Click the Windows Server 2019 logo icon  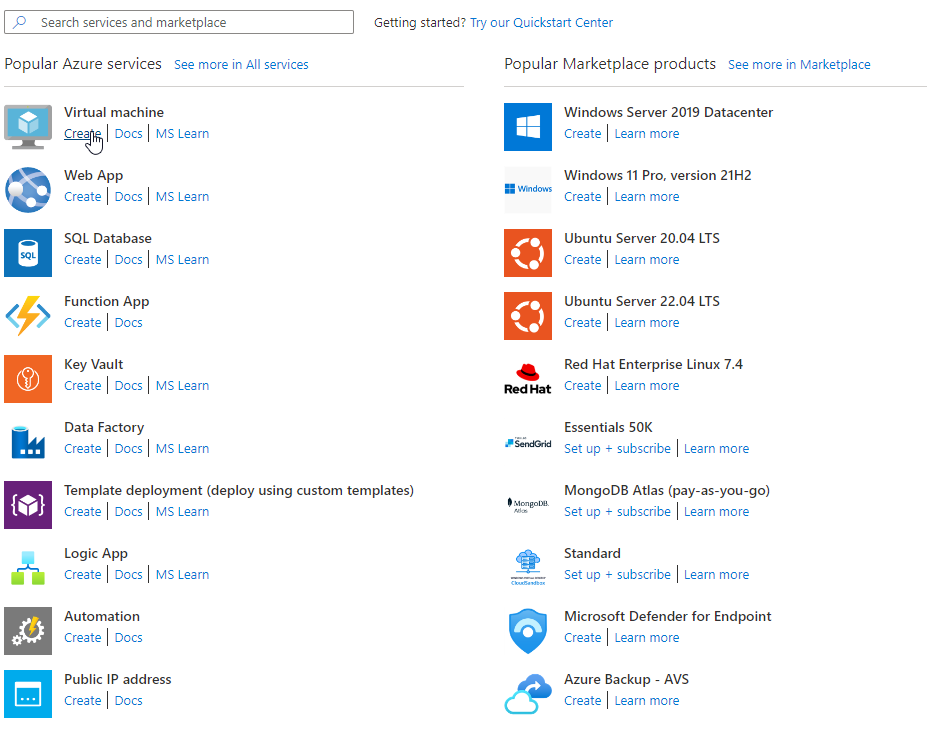528,127
